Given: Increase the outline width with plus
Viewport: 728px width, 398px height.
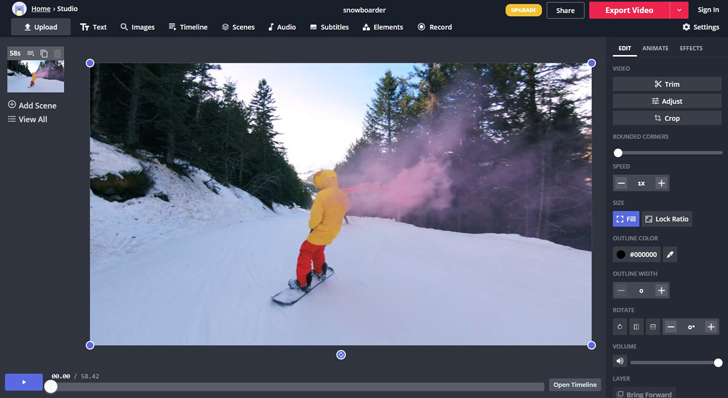Looking at the screenshot, I should (662, 291).
